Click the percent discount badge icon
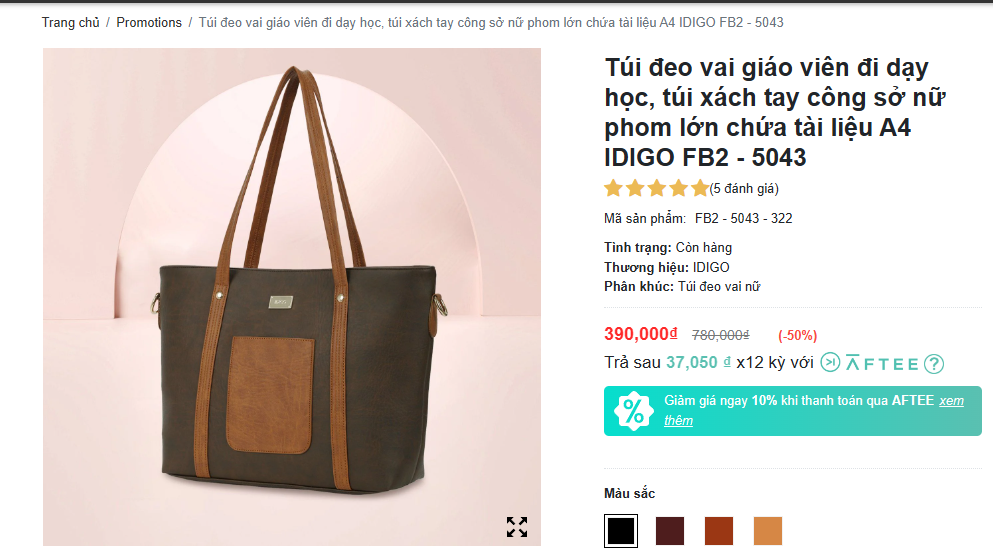 [633, 411]
